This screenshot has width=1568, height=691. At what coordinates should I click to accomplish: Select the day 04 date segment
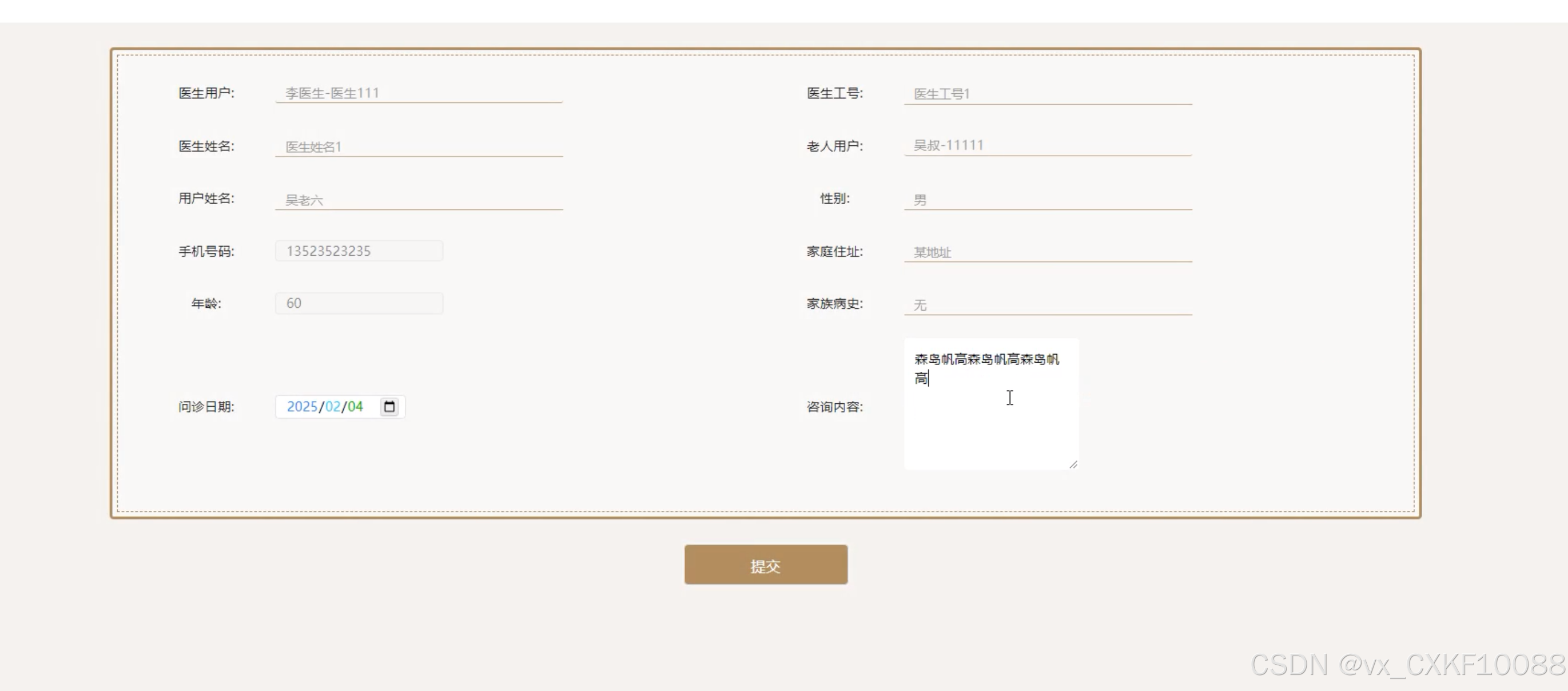(x=356, y=407)
